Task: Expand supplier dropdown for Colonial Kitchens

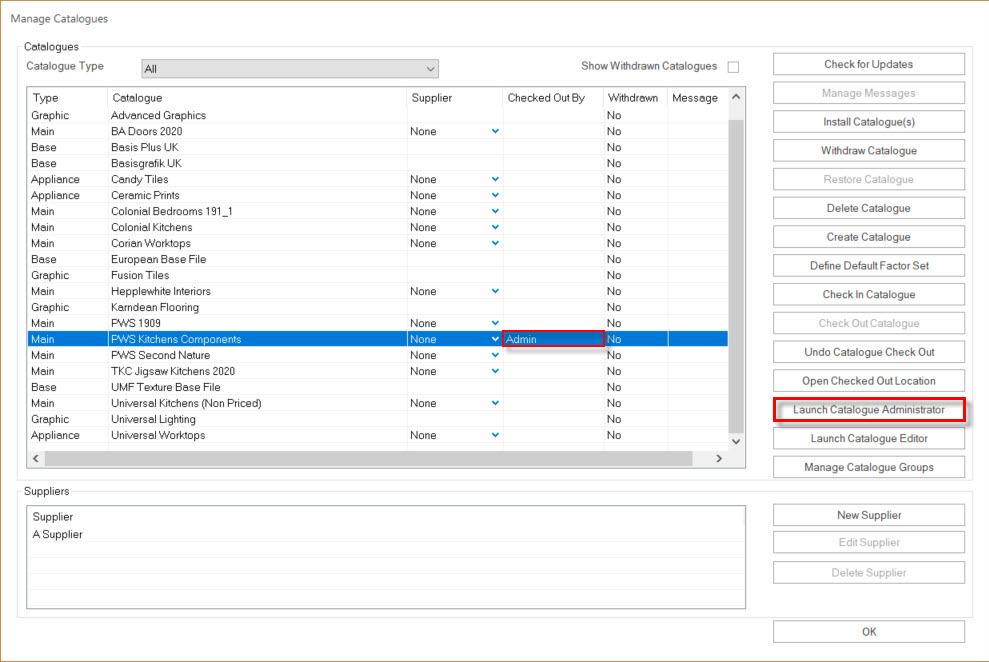Action: [x=495, y=227]
